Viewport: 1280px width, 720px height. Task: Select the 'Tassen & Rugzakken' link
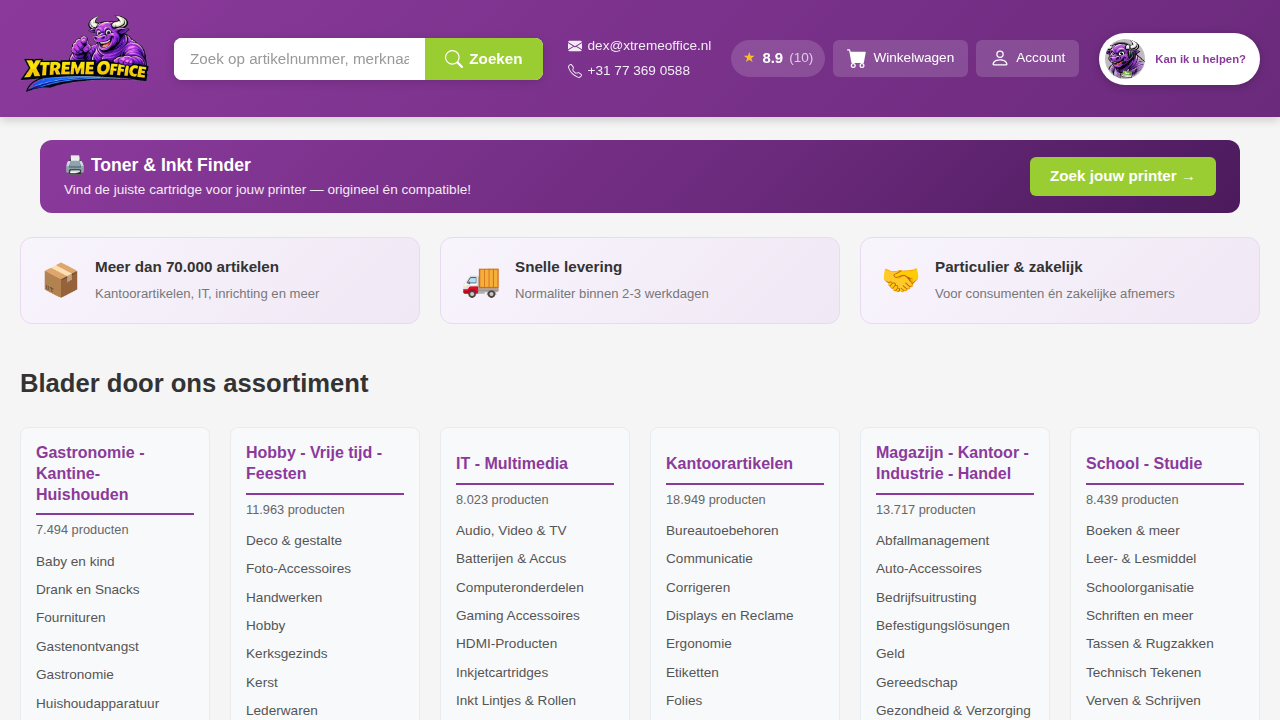(x=1149, y=643)
